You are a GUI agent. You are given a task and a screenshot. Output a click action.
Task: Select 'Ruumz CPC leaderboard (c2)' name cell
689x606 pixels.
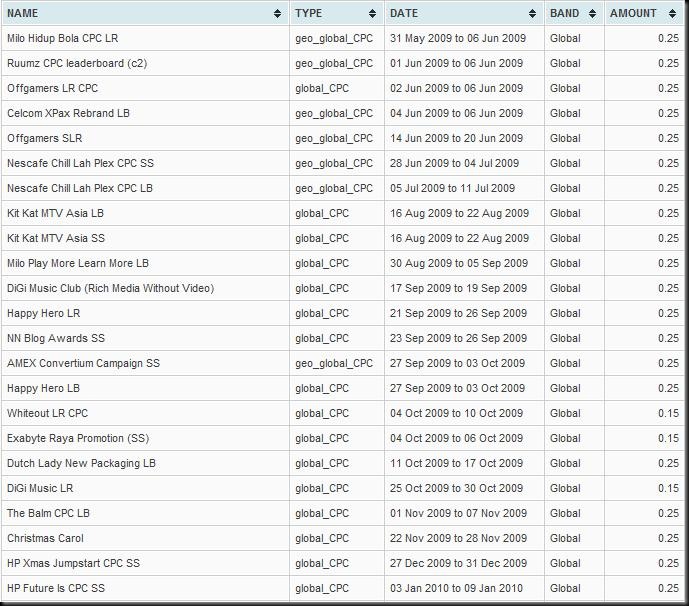pyautogui.click(x=77, y=63)
